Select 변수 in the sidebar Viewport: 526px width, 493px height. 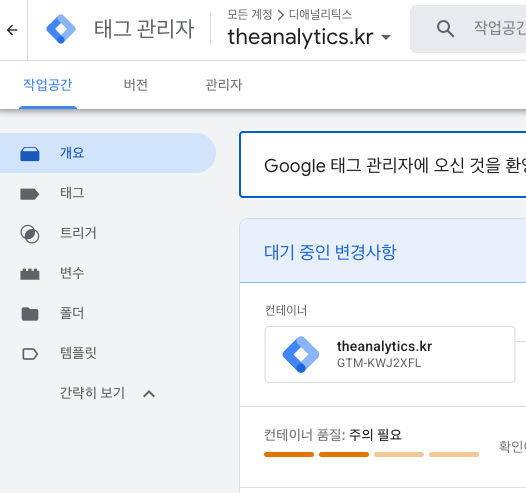[107, 273]
